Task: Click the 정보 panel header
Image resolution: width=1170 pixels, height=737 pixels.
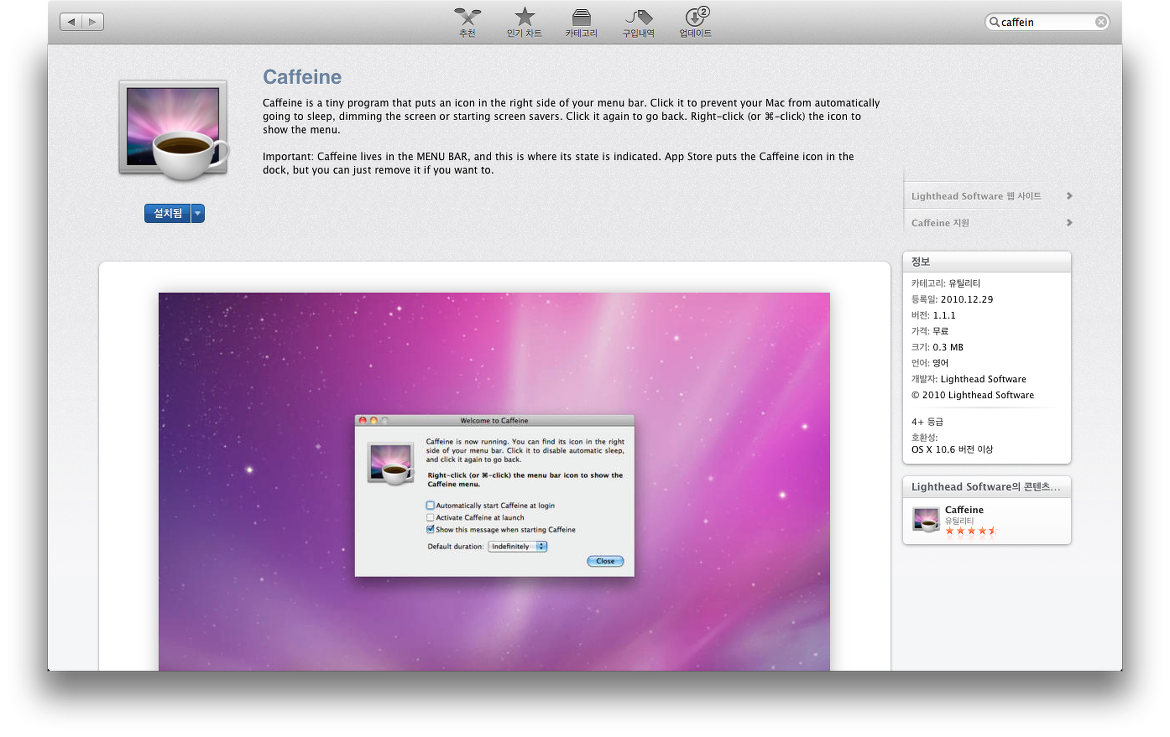Action: click(x=986, y=262)
